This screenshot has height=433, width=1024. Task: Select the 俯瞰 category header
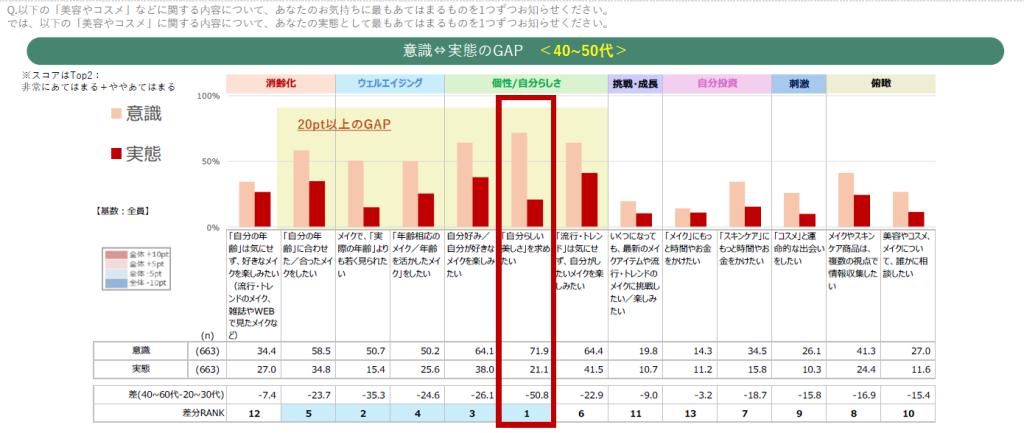click(x=880, y=83)
